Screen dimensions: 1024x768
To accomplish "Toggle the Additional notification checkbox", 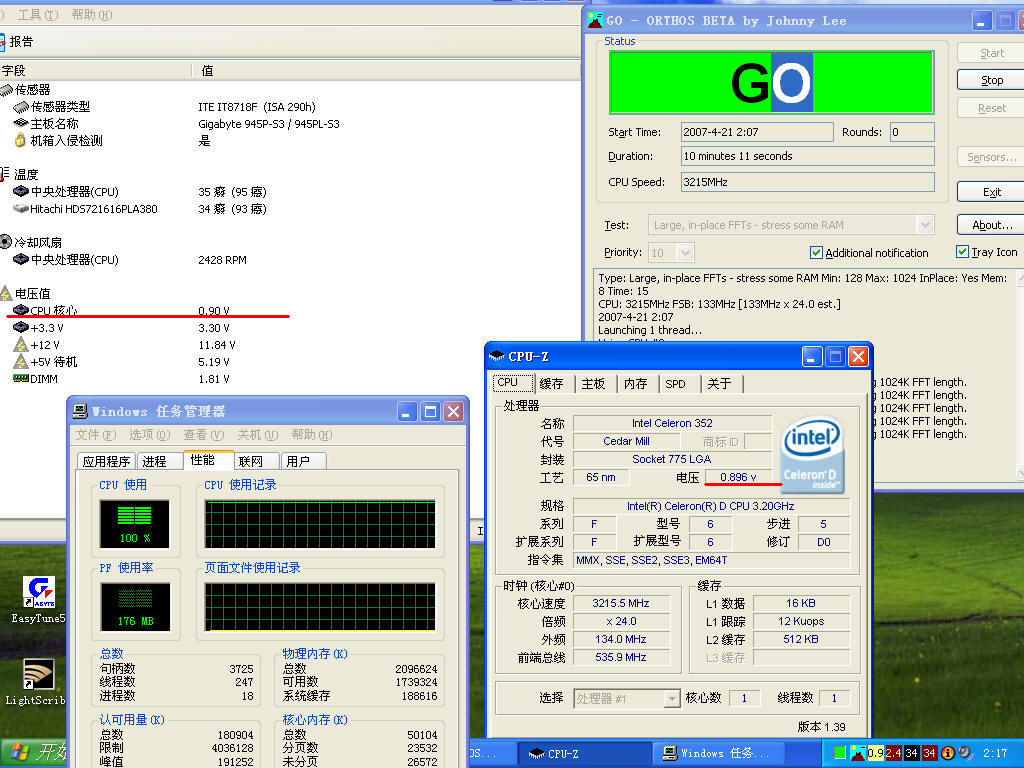I will coord(816,253).
